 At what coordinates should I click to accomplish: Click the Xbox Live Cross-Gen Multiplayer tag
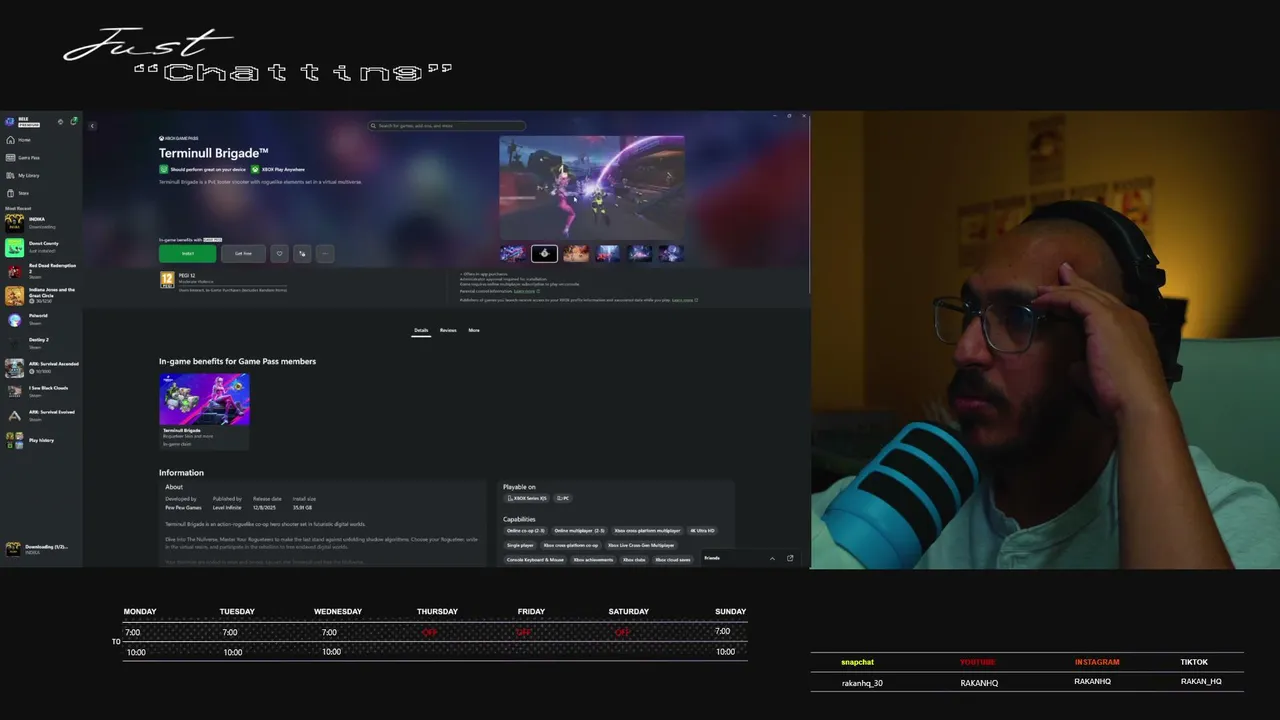coord(641,546)
